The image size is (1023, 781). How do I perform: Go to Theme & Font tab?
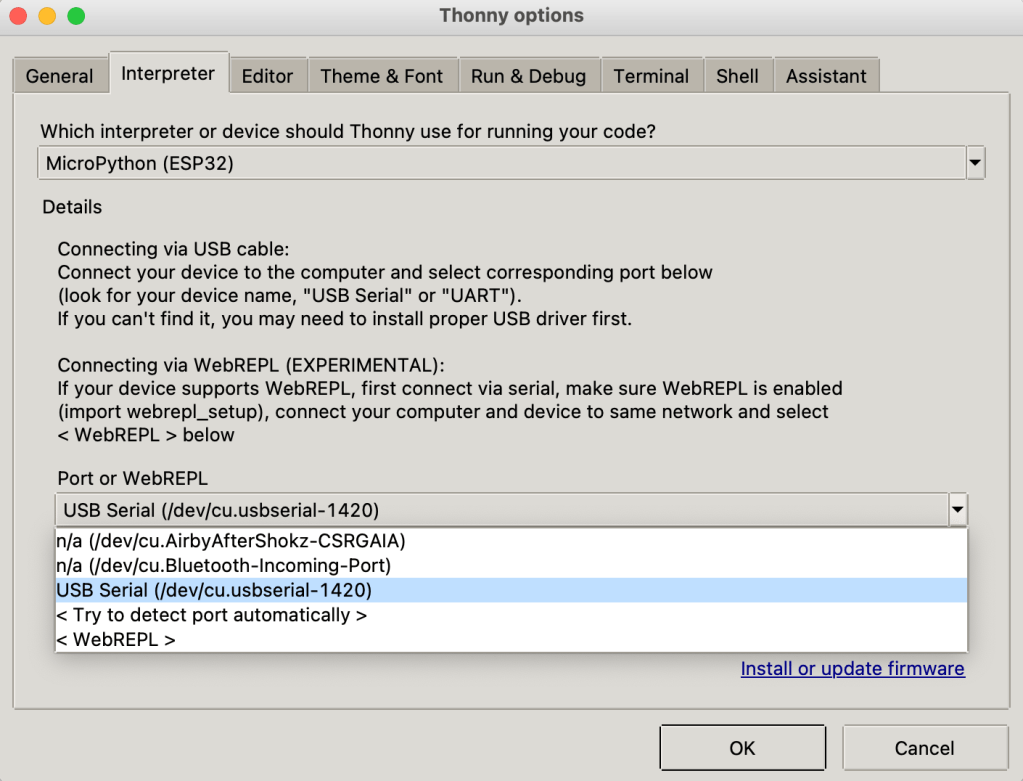click(x=381, y=76)
